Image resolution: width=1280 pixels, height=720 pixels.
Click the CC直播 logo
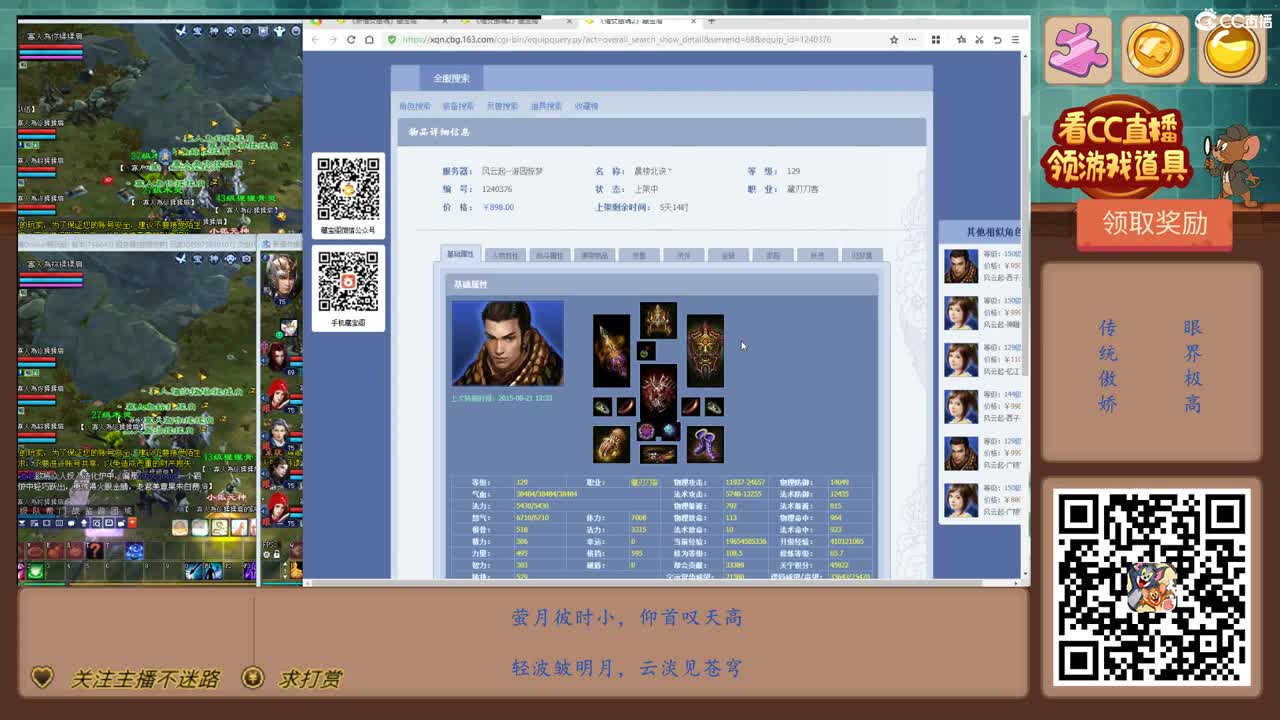click(x=1233, y=21)
